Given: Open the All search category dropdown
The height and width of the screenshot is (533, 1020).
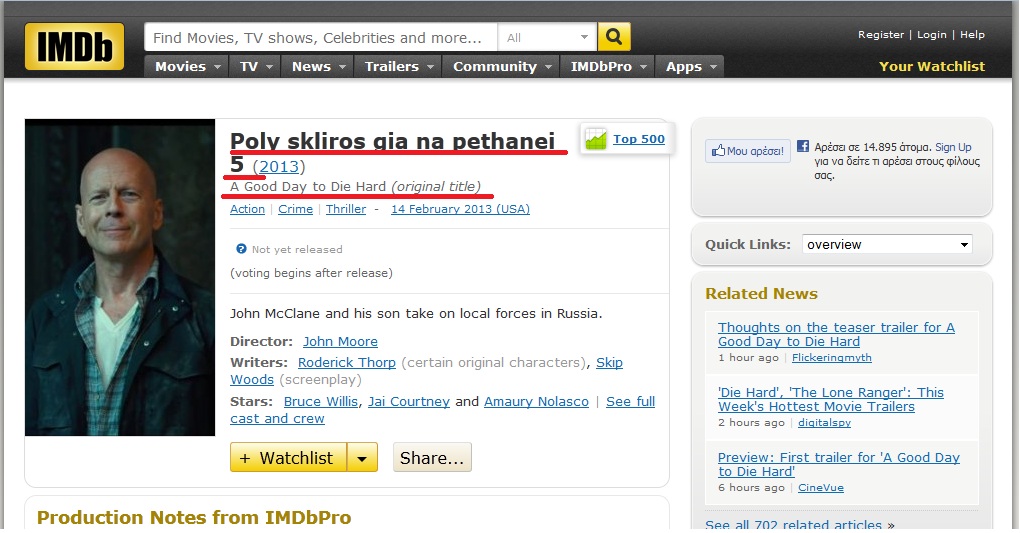Looking at the screenshot, I should pos(547,38).
